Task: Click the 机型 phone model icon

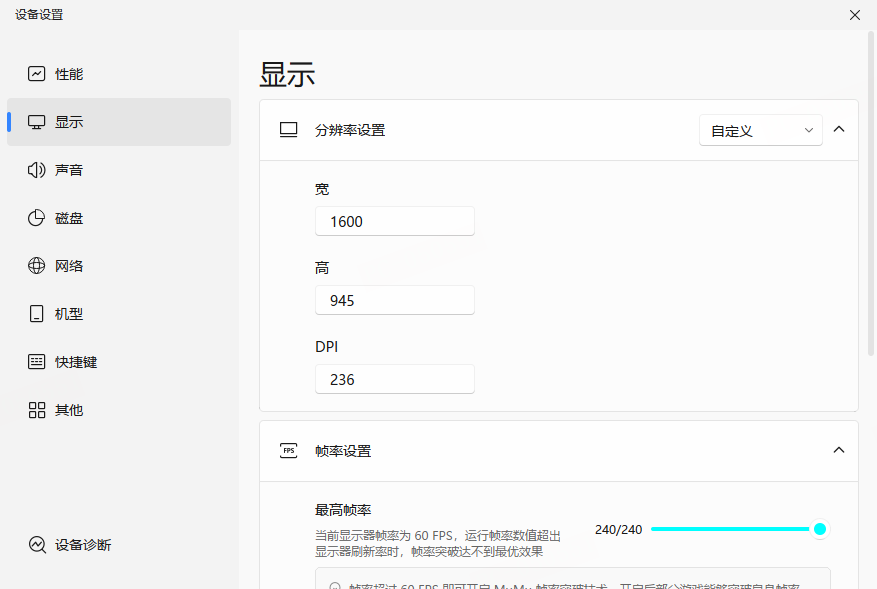Action: coord(37,314)
